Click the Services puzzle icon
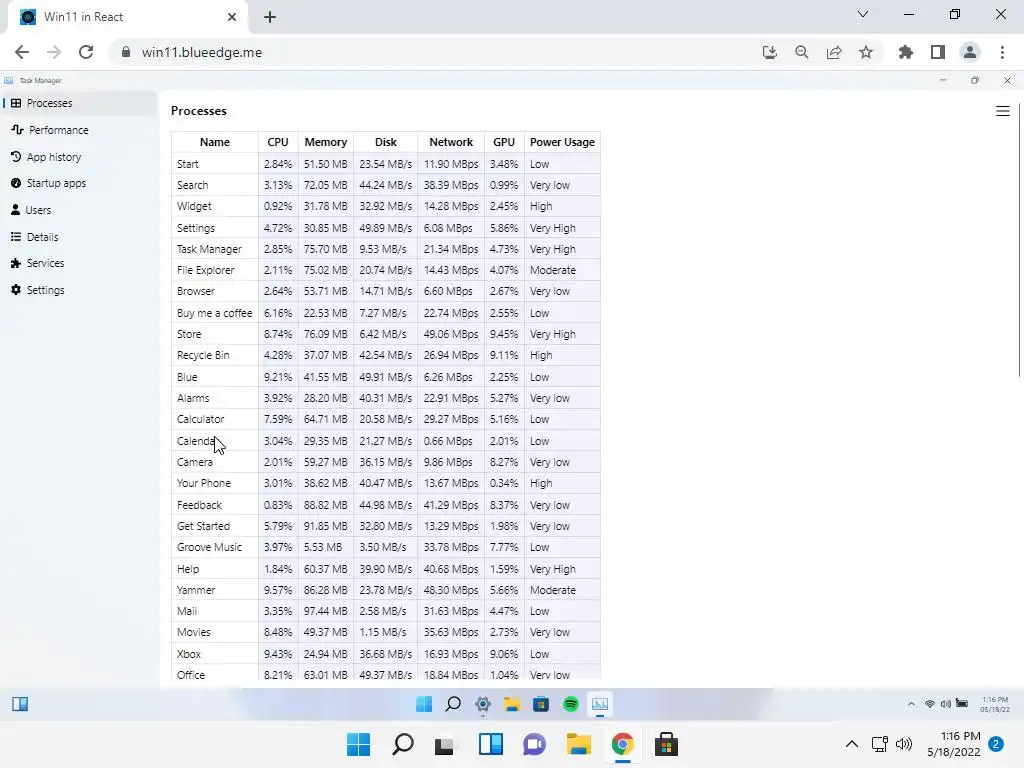Image resolution: width=1024 pixels, height=768 pixels. [16, 263]
